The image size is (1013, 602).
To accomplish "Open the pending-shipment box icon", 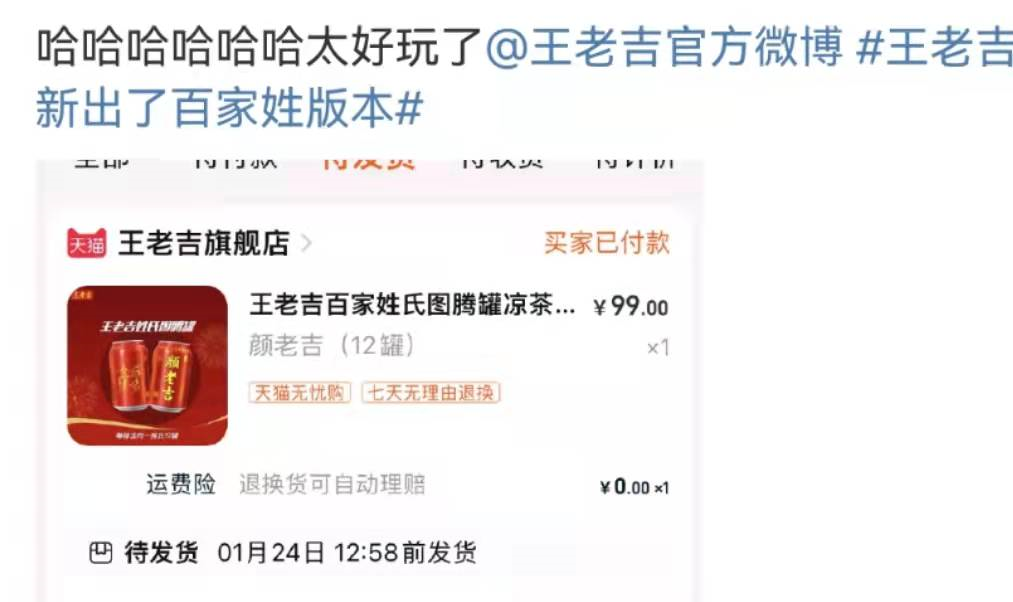I will pyautogui.click(x=101, y=553).
